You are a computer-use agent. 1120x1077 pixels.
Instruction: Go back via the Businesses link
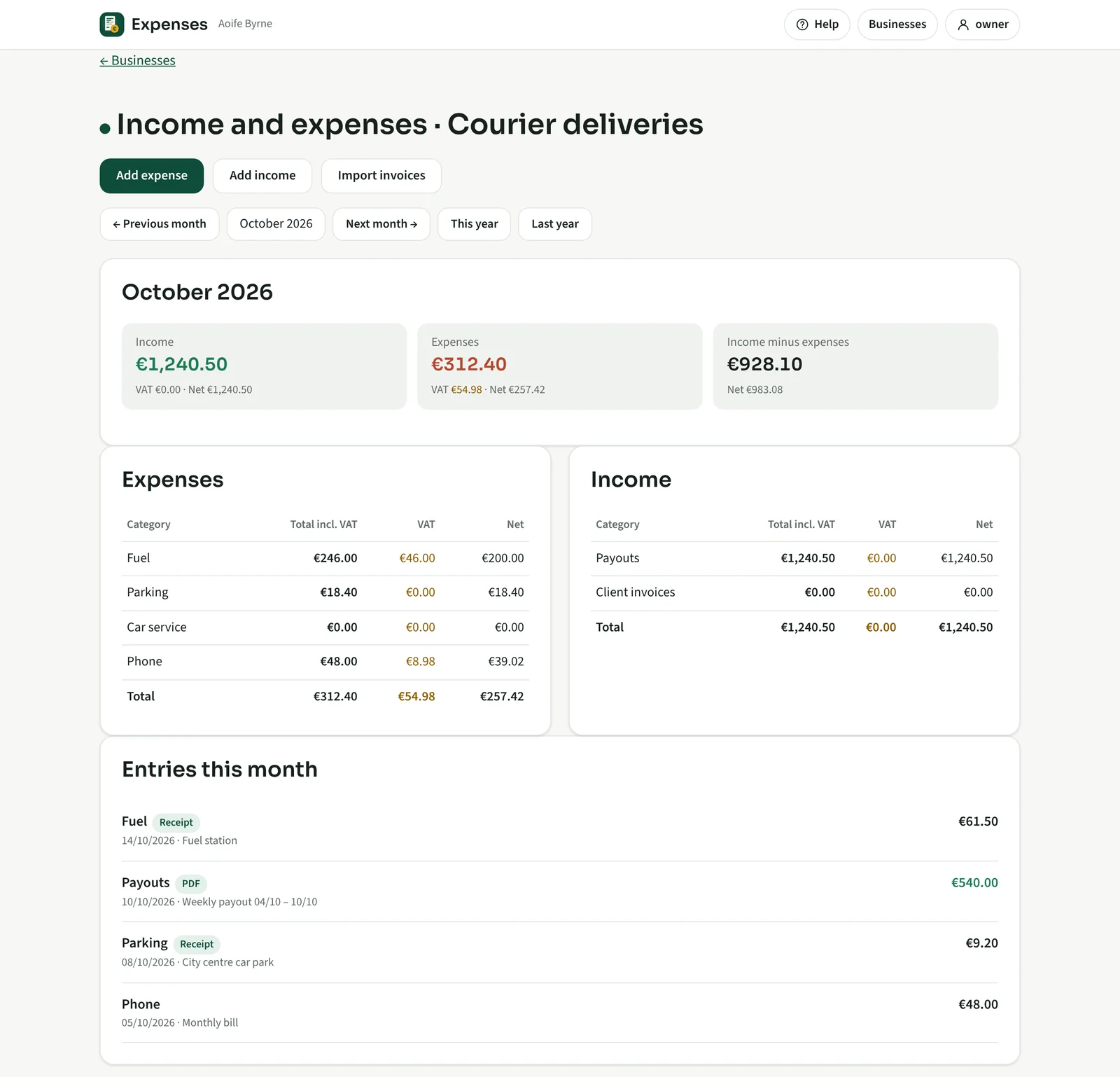coord(137,60)
